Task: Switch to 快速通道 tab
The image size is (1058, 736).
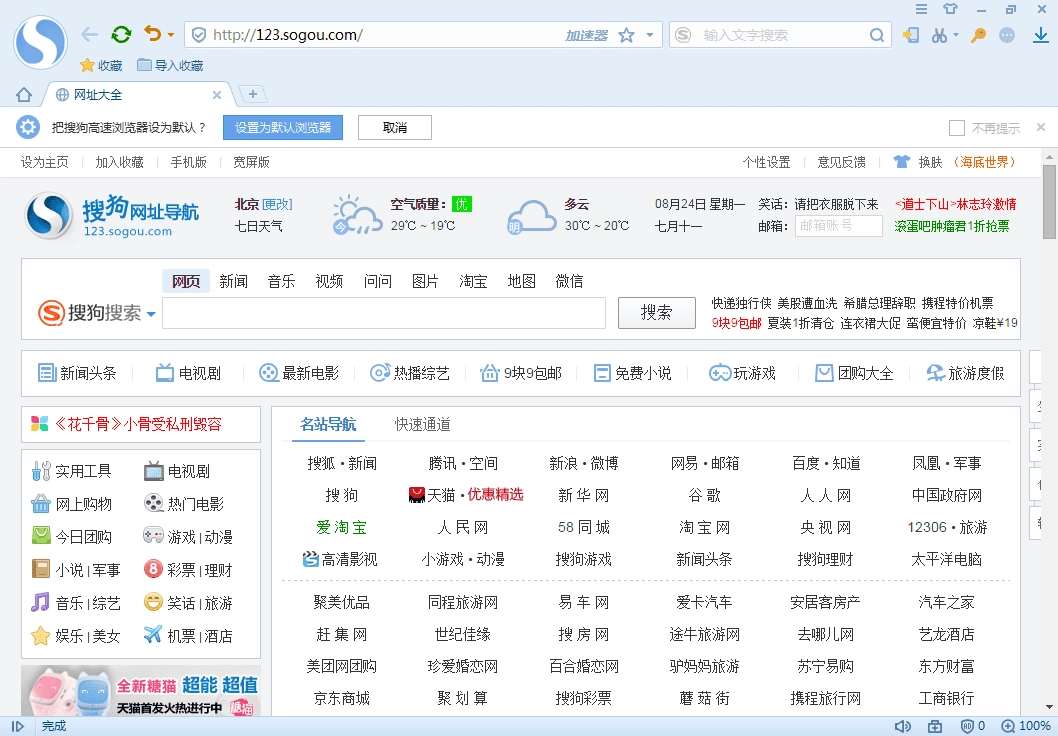Action: [422, 424]
